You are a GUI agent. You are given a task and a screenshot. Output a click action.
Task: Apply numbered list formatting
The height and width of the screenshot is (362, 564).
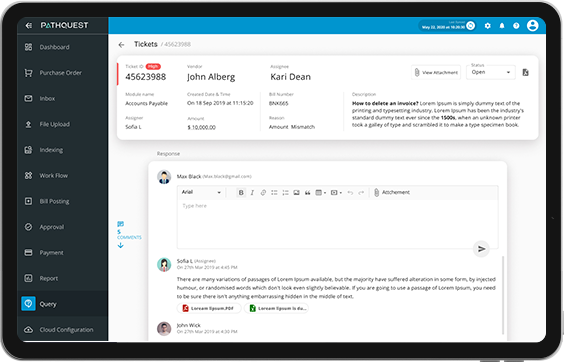pos(285,193)
